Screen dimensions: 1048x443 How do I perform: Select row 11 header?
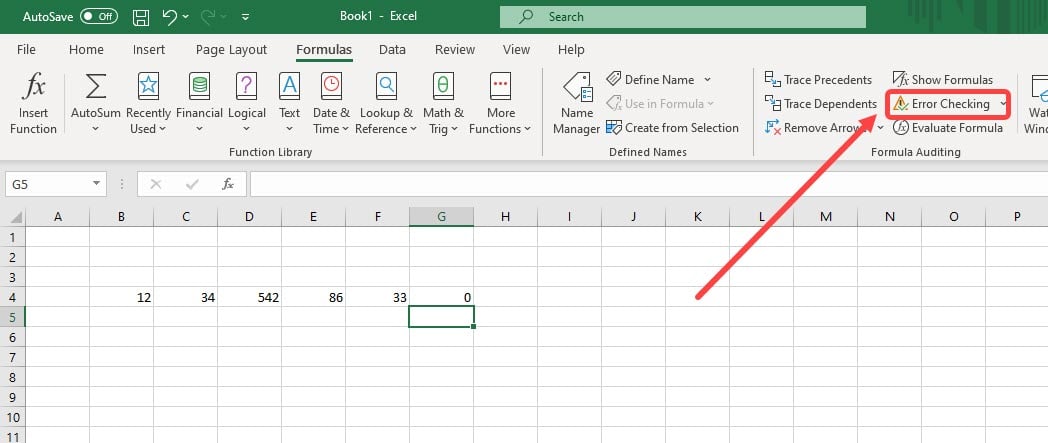[13, 436]
